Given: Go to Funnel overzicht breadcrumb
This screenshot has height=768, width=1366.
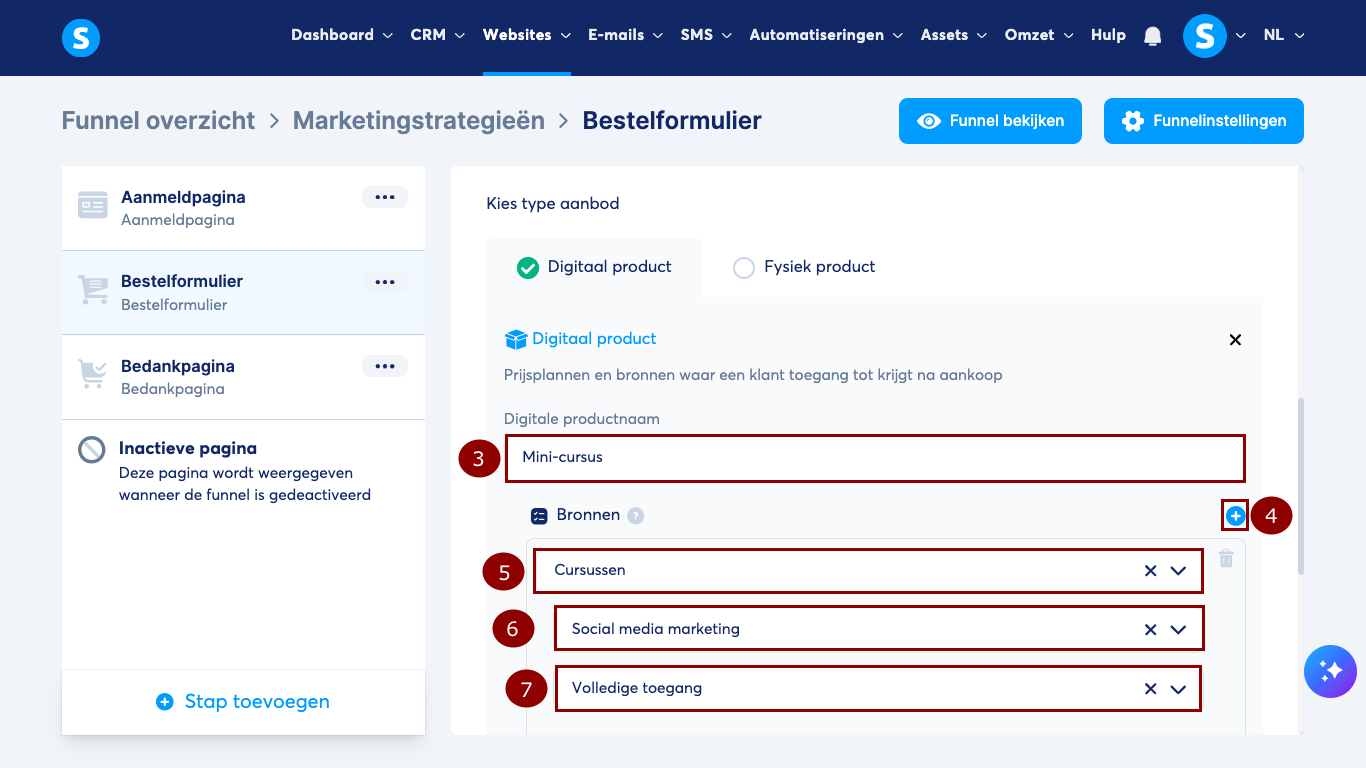Looking at the screenshot, I should click(x=159, y=121).
